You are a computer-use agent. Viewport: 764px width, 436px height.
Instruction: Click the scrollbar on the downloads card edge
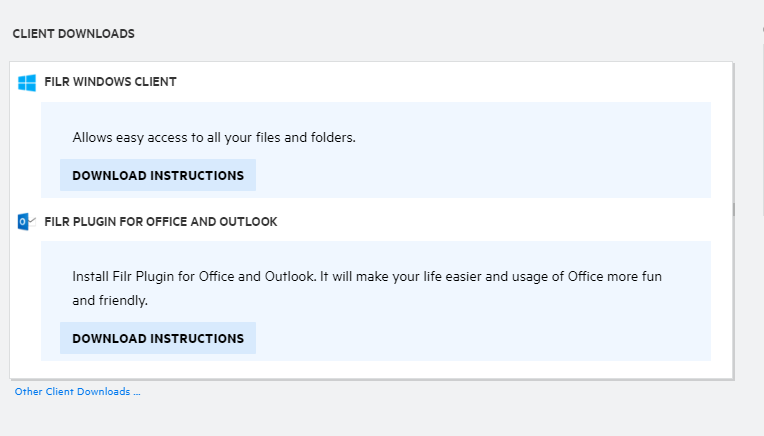734,210
